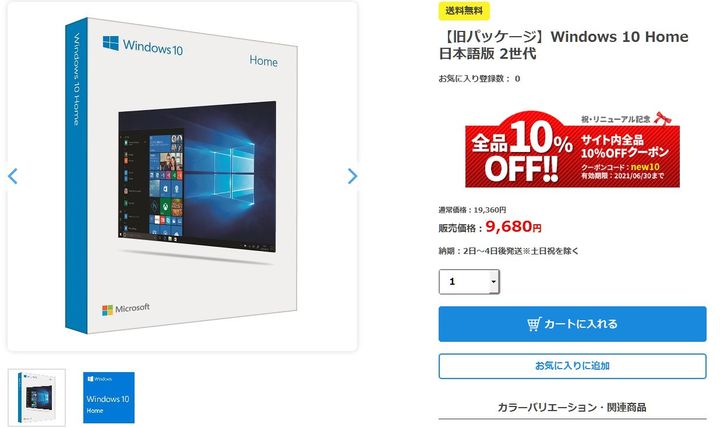Image resolution: width=720 pixels, height=428 pixels.
Task: Select the Windows 10 box thumbnail
Action: [x=37, y=397]
